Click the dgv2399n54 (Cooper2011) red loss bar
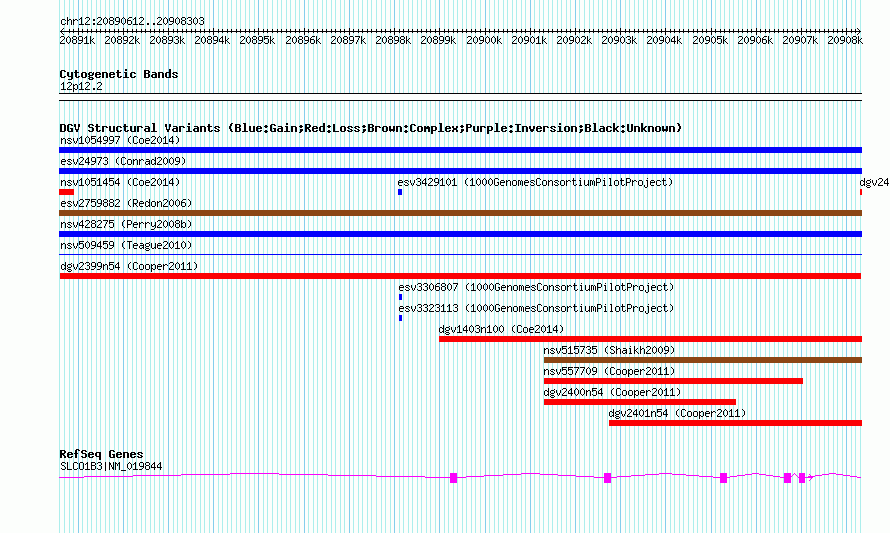Image resolution: width=890 pixels, height=533 pixels. point(460,276)
